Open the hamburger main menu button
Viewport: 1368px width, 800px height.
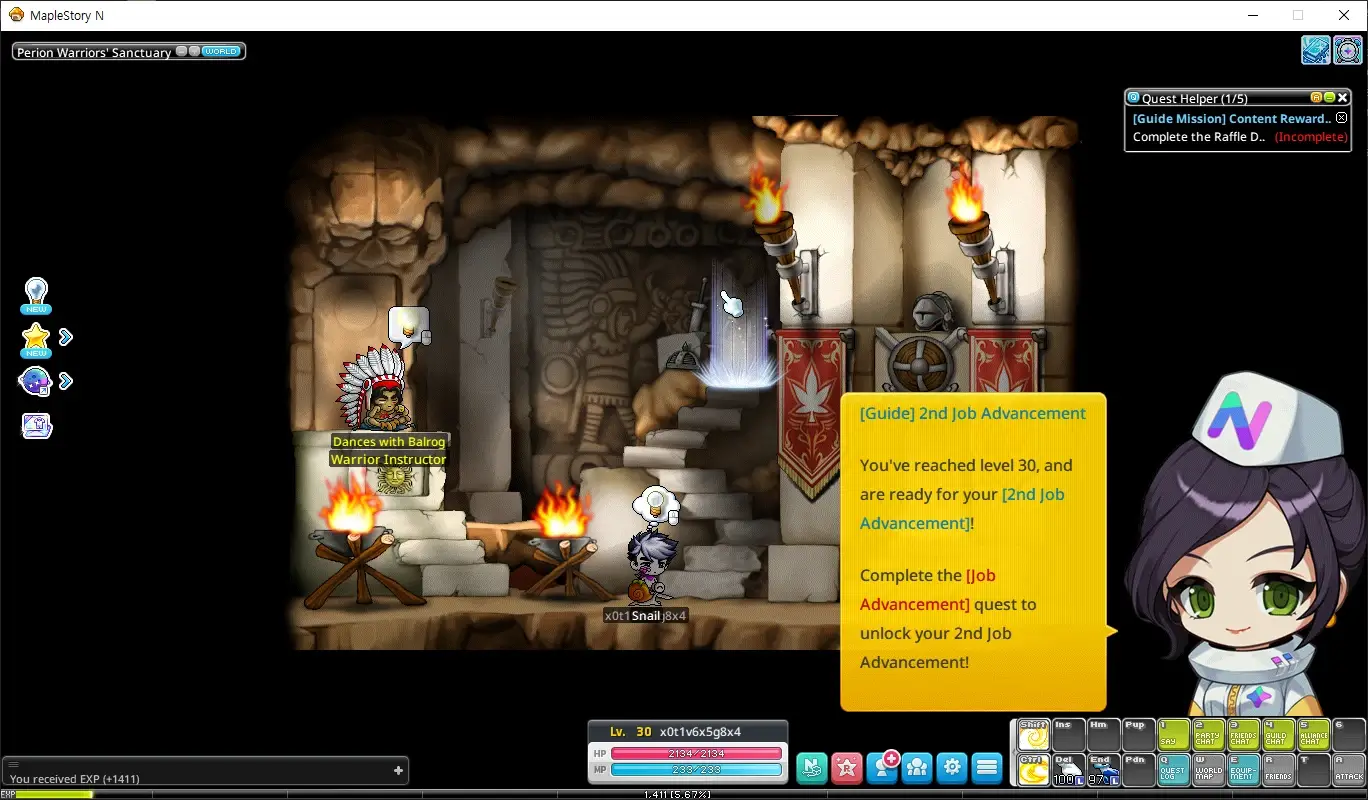987,767
